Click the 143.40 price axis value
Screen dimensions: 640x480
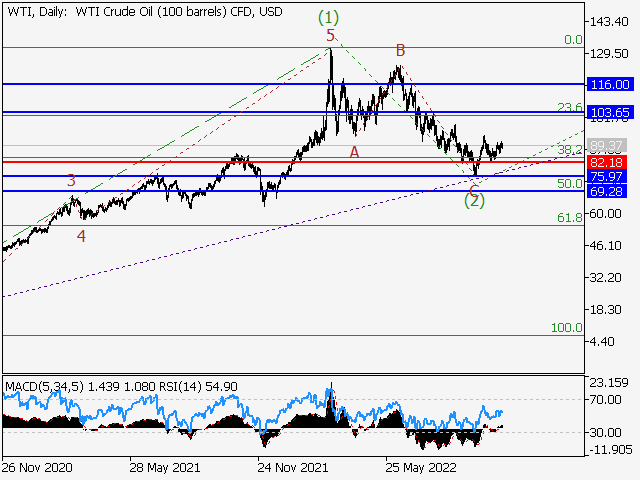pos(609,22)
